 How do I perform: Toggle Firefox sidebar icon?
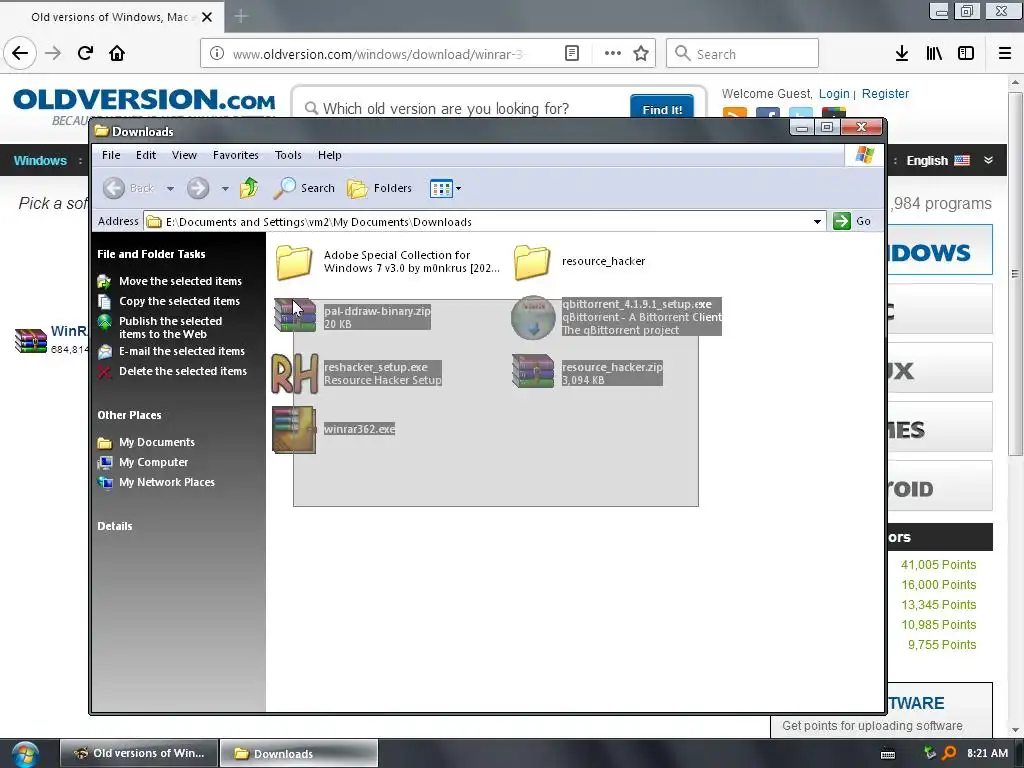tap(966, 54)
